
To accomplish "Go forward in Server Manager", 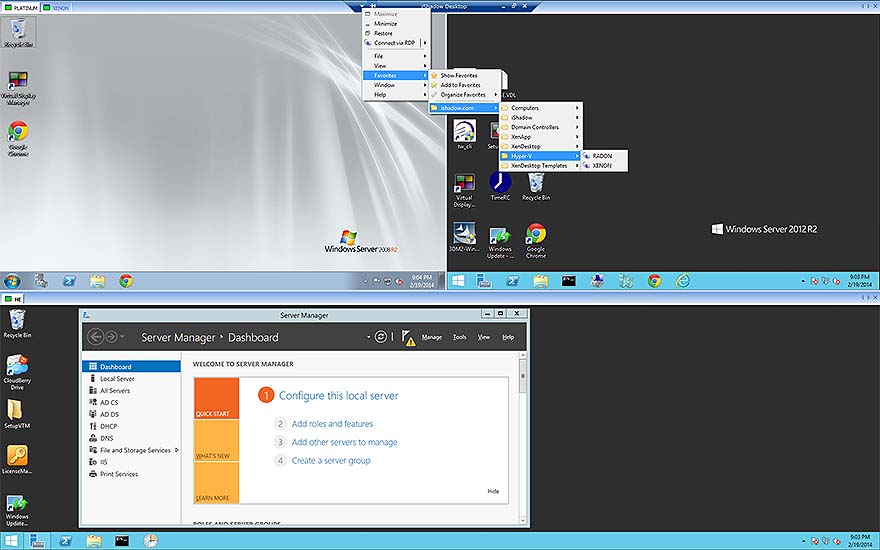I will pos(111,337).
